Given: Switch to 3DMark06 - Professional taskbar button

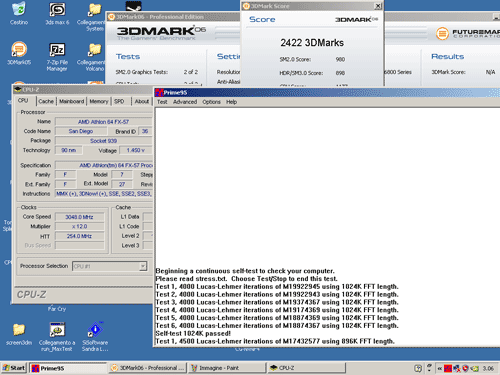Looking at the screenshot, I should pyautogui.click(x=147, y=368).
